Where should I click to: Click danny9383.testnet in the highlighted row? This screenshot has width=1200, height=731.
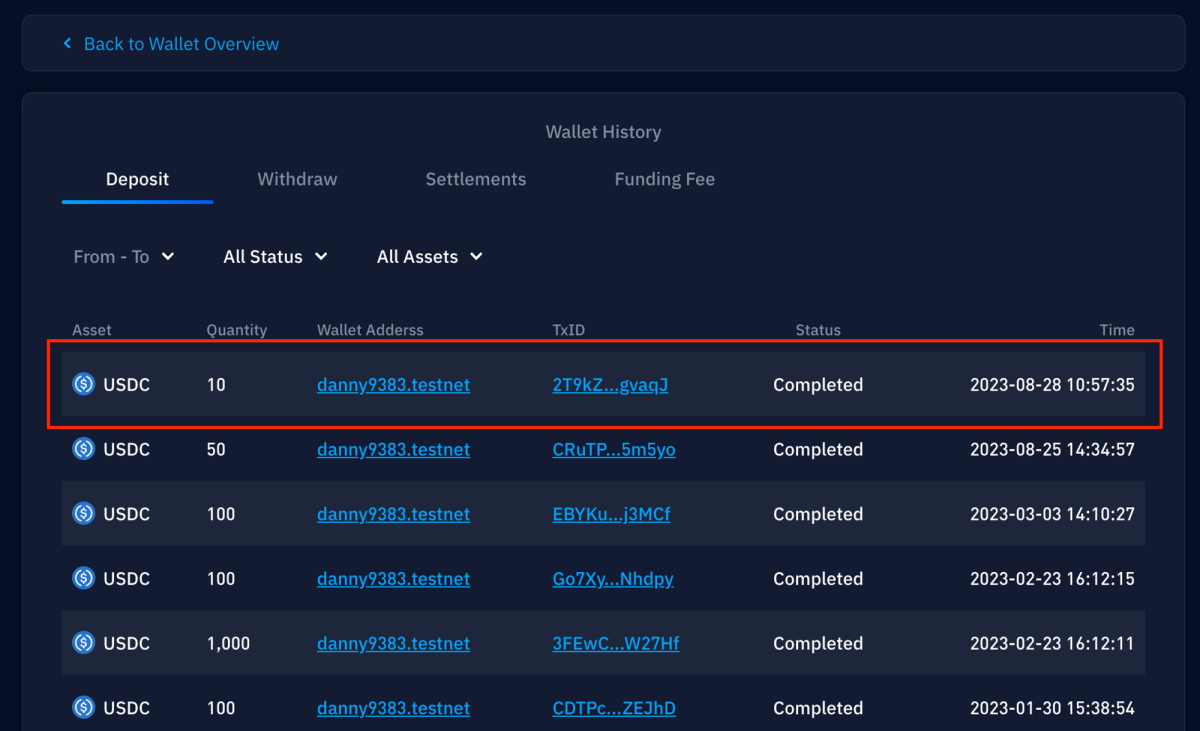[x=393, y=384]
